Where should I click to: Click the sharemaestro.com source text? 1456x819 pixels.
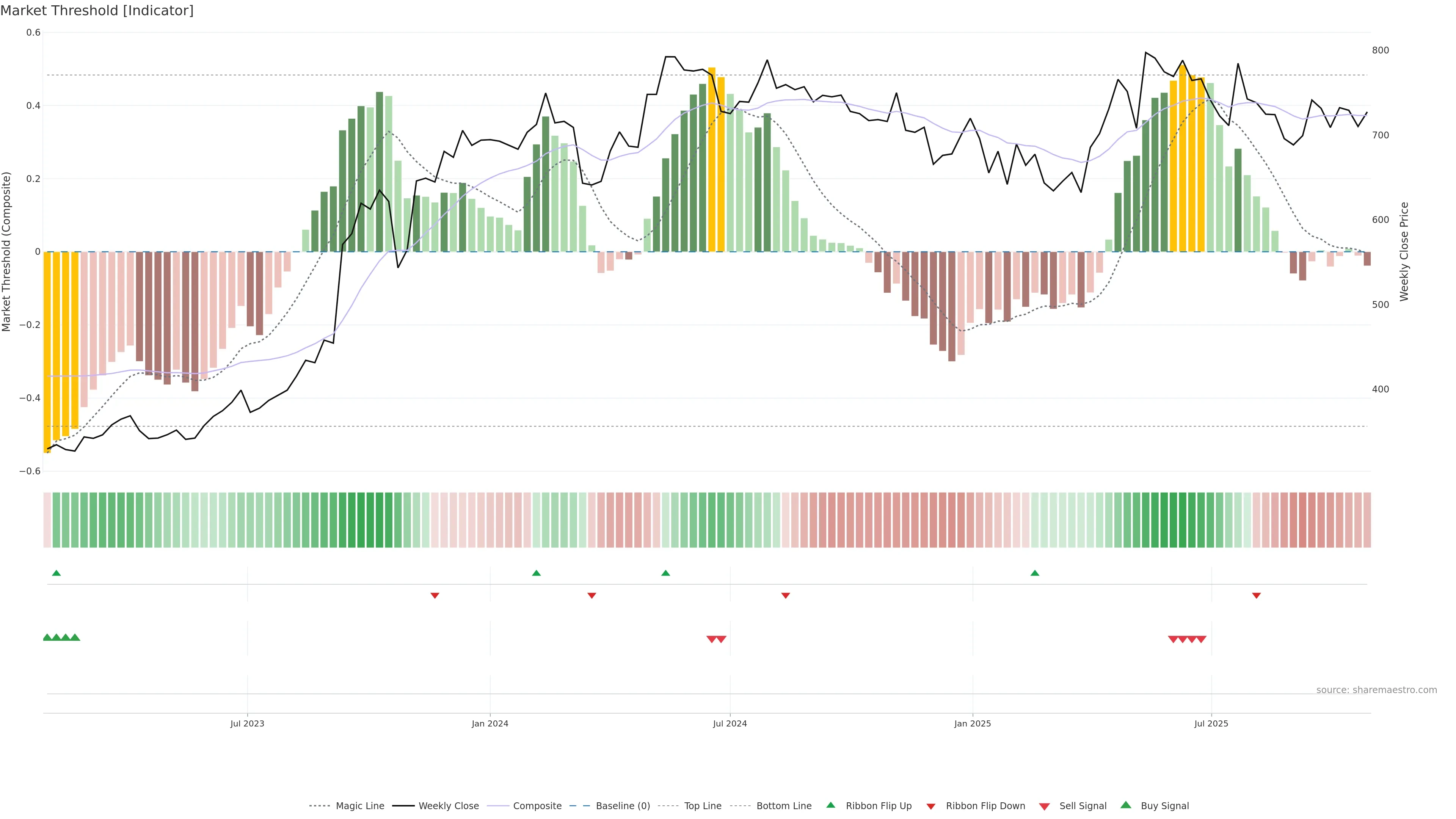1376,690
